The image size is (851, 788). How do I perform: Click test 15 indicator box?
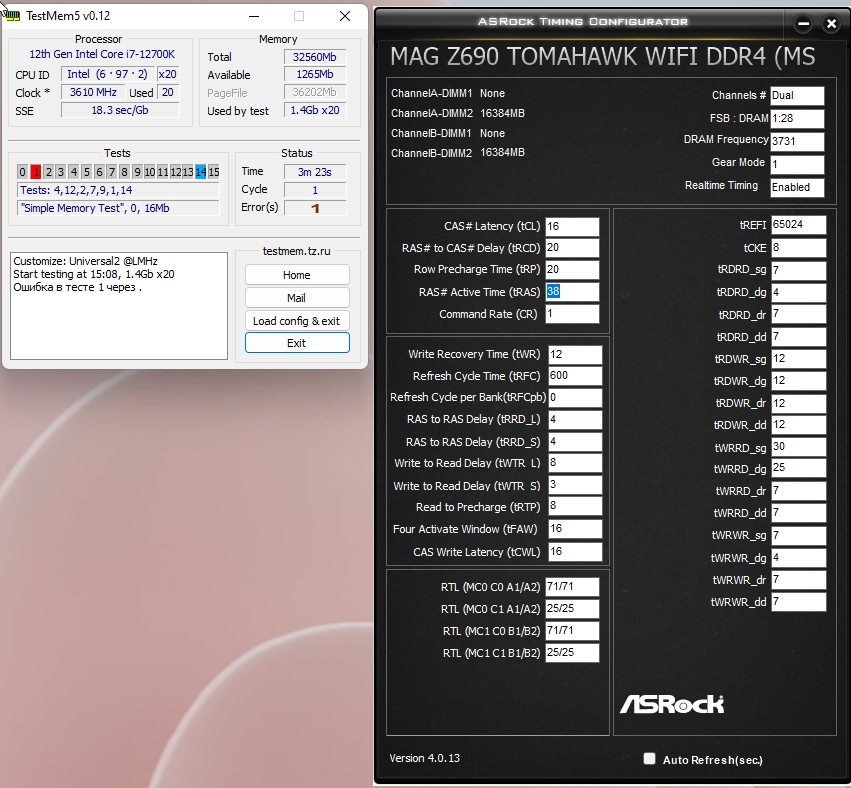(214, 172)
